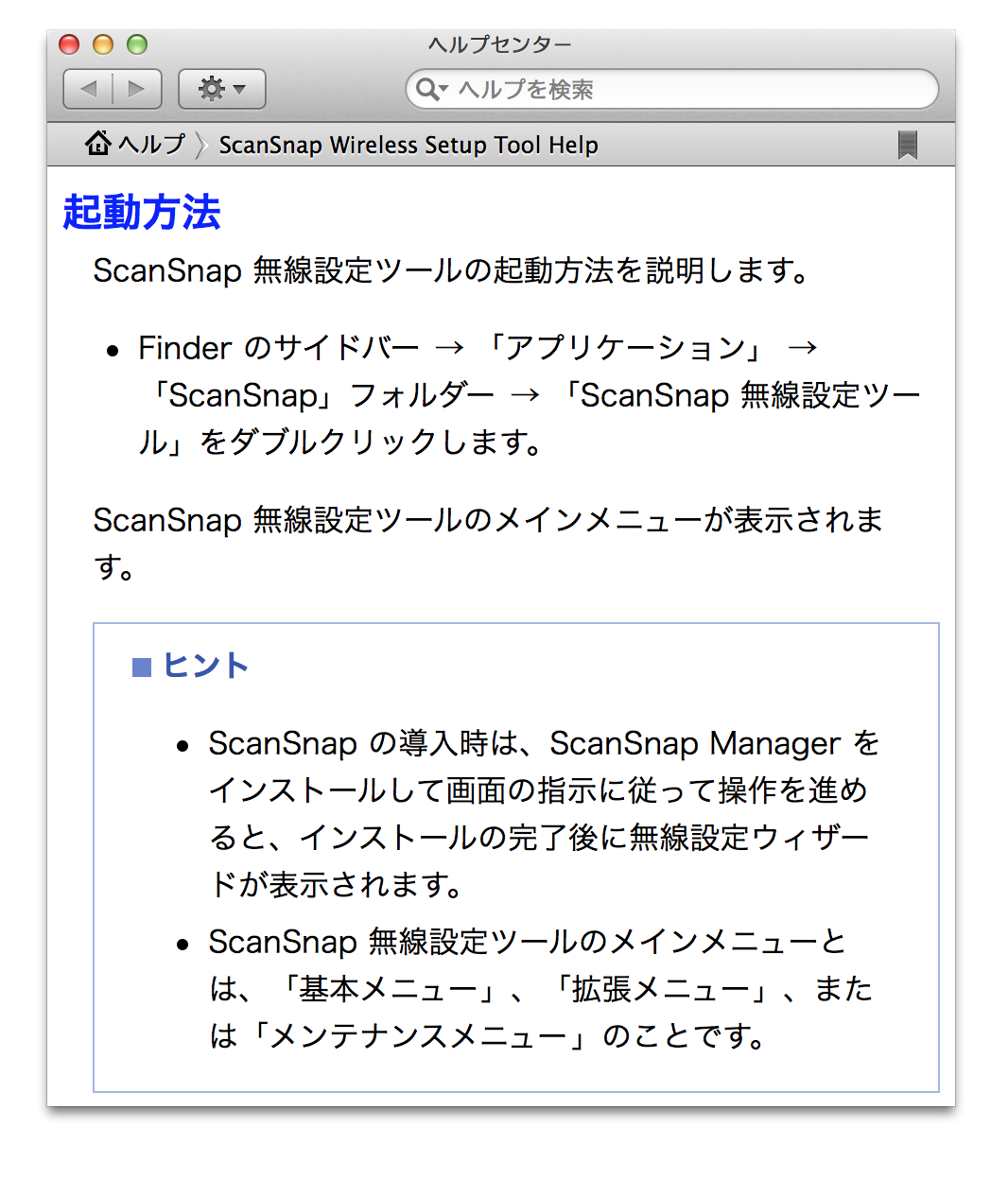Open ScanSnap Wireless Setup Tool Help breadcrumb
This screenshot has width=1008, height=1180.
[408, 145]
